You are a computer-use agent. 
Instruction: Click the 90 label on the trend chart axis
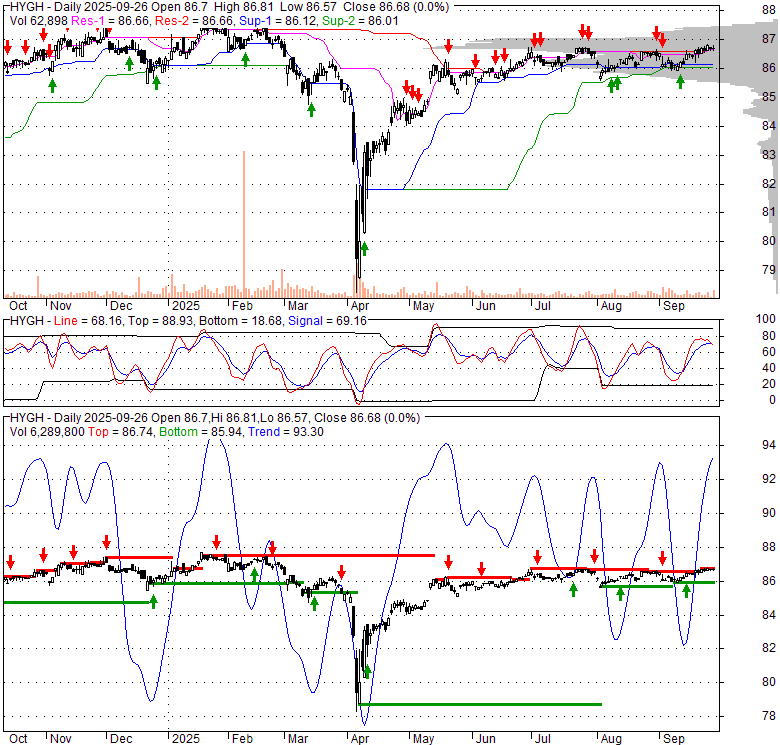click(x=769, y=512)
